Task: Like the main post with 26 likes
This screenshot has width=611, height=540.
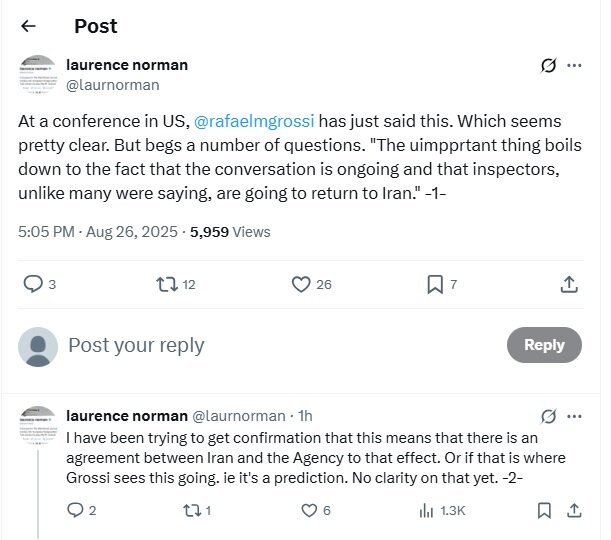Action: click(x=301, y=284)
